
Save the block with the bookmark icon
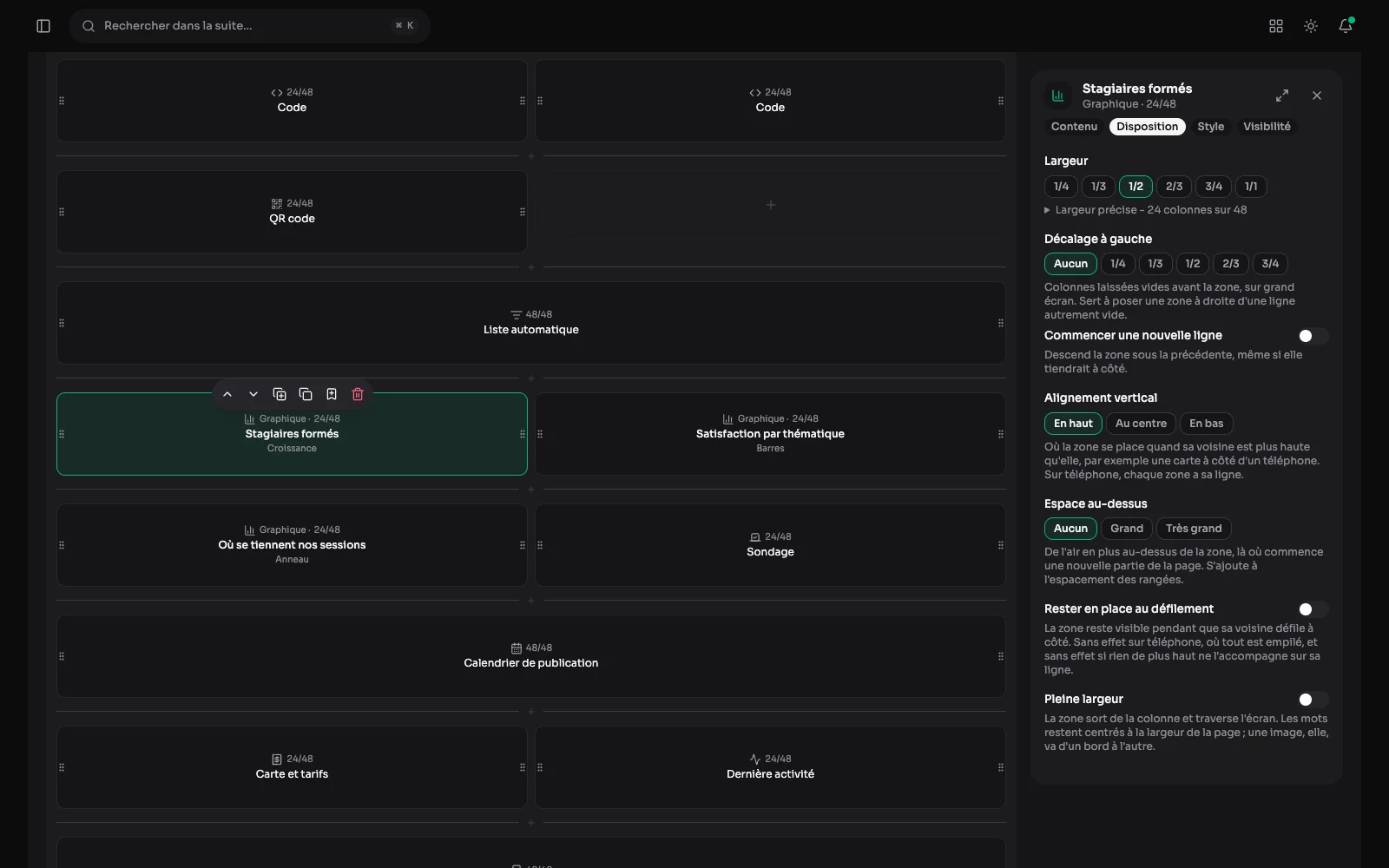tap(332, 394)
